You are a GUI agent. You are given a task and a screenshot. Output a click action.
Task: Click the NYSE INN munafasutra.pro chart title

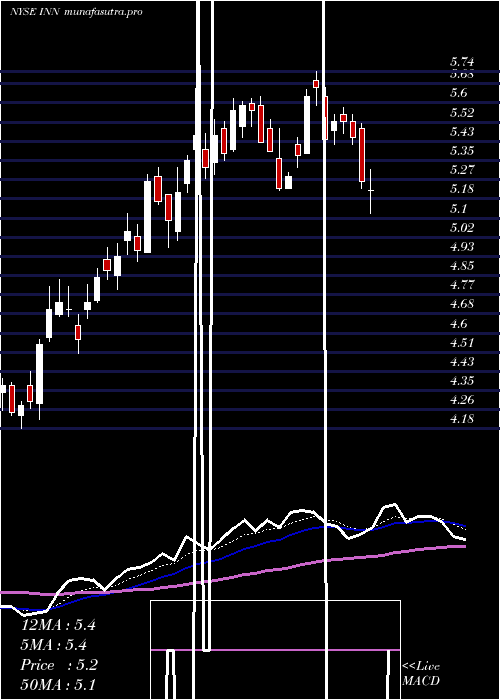pos(76,12)
